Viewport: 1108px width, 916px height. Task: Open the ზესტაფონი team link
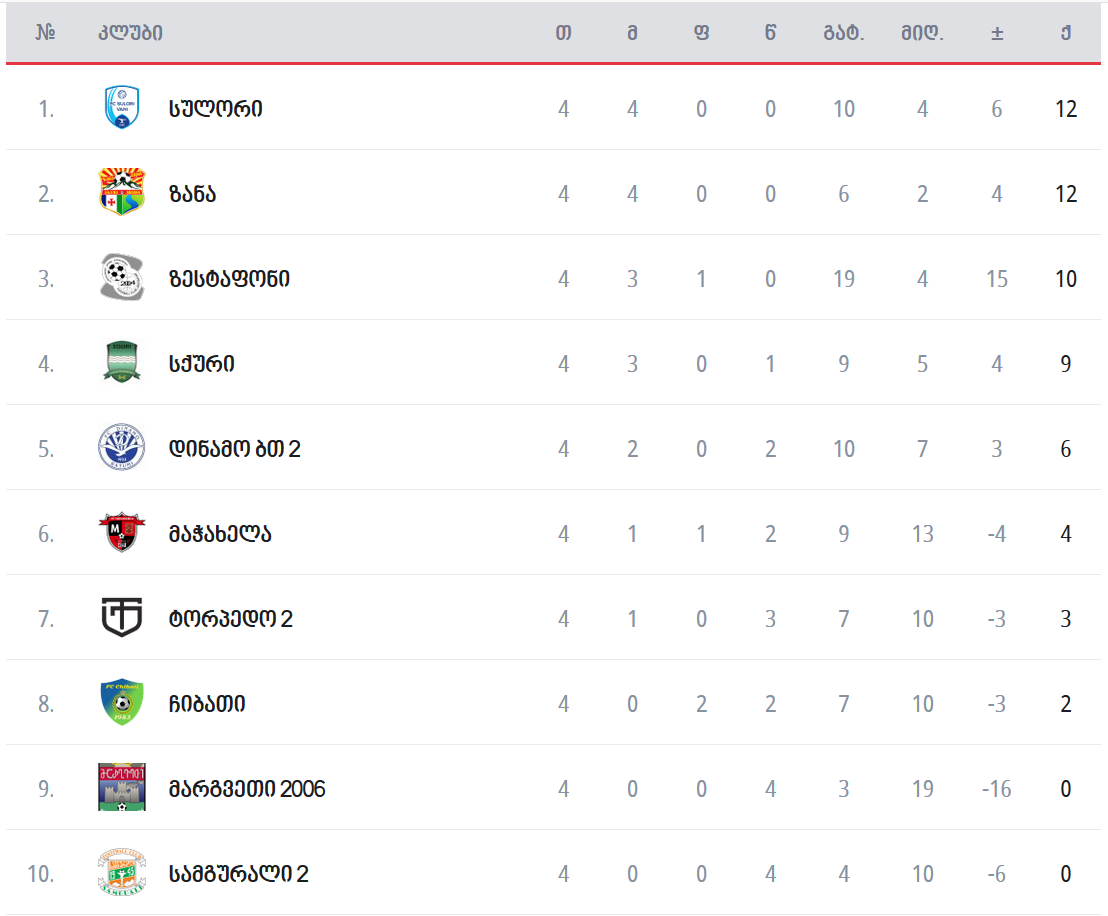(x=229, y=278)
